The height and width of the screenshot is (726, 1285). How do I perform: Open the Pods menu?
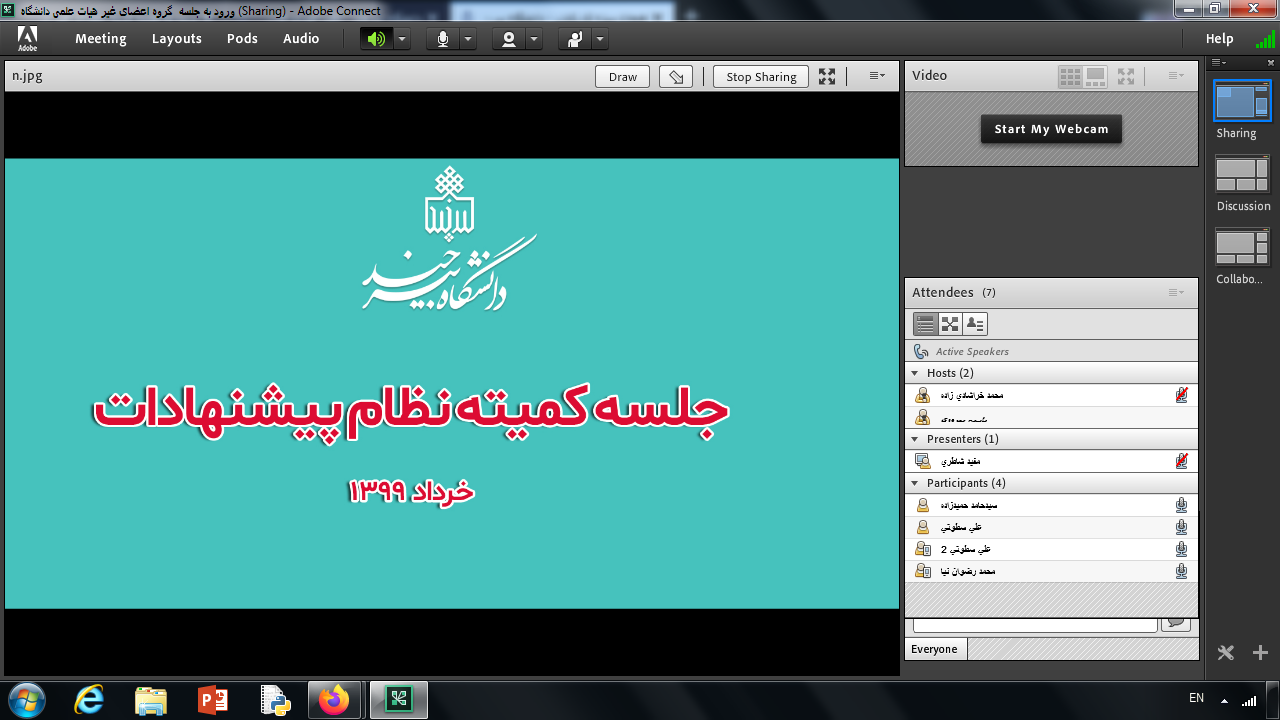[x=242, y=39]
